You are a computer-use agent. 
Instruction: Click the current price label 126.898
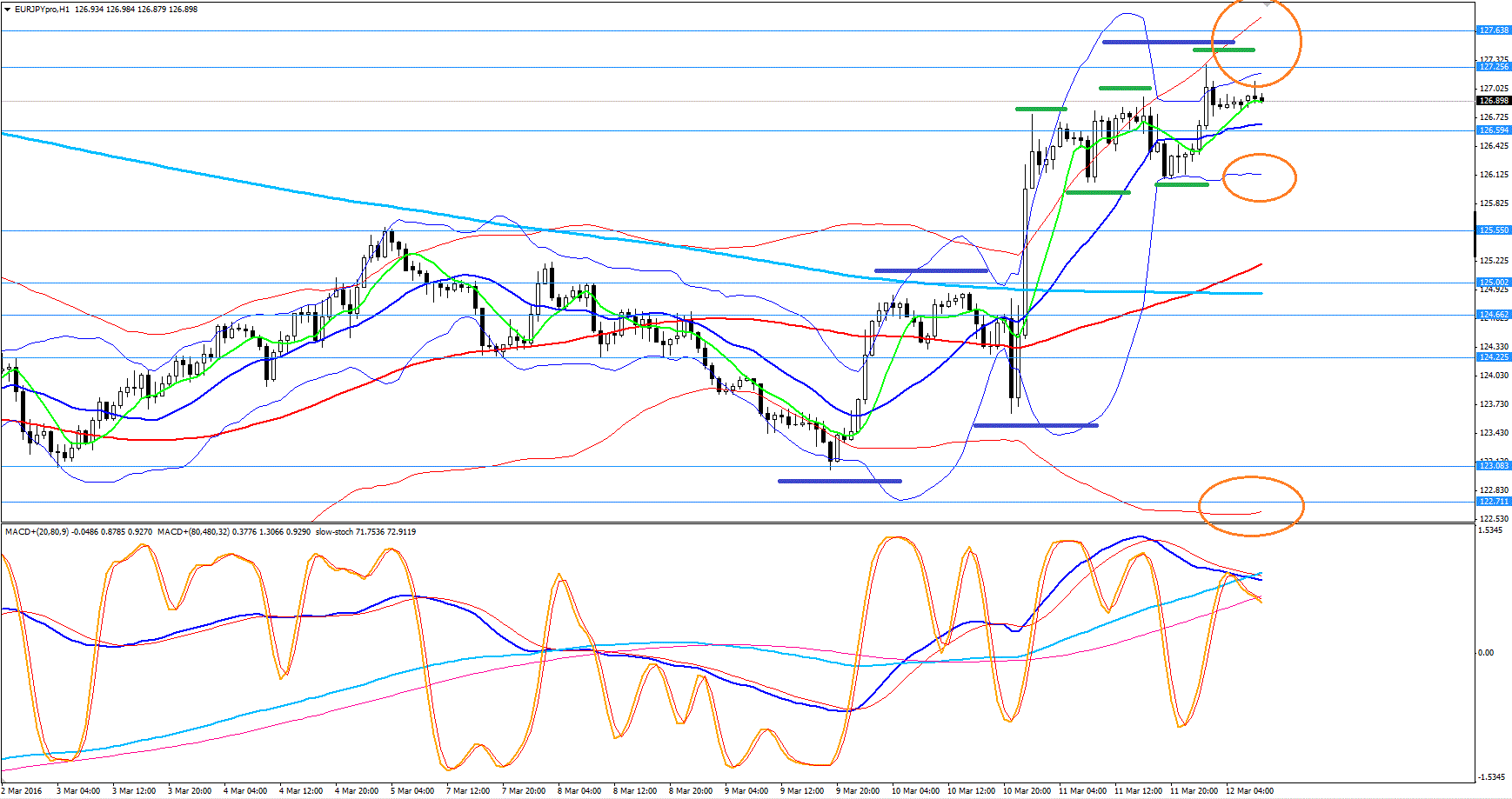(x=1494, y=101)
